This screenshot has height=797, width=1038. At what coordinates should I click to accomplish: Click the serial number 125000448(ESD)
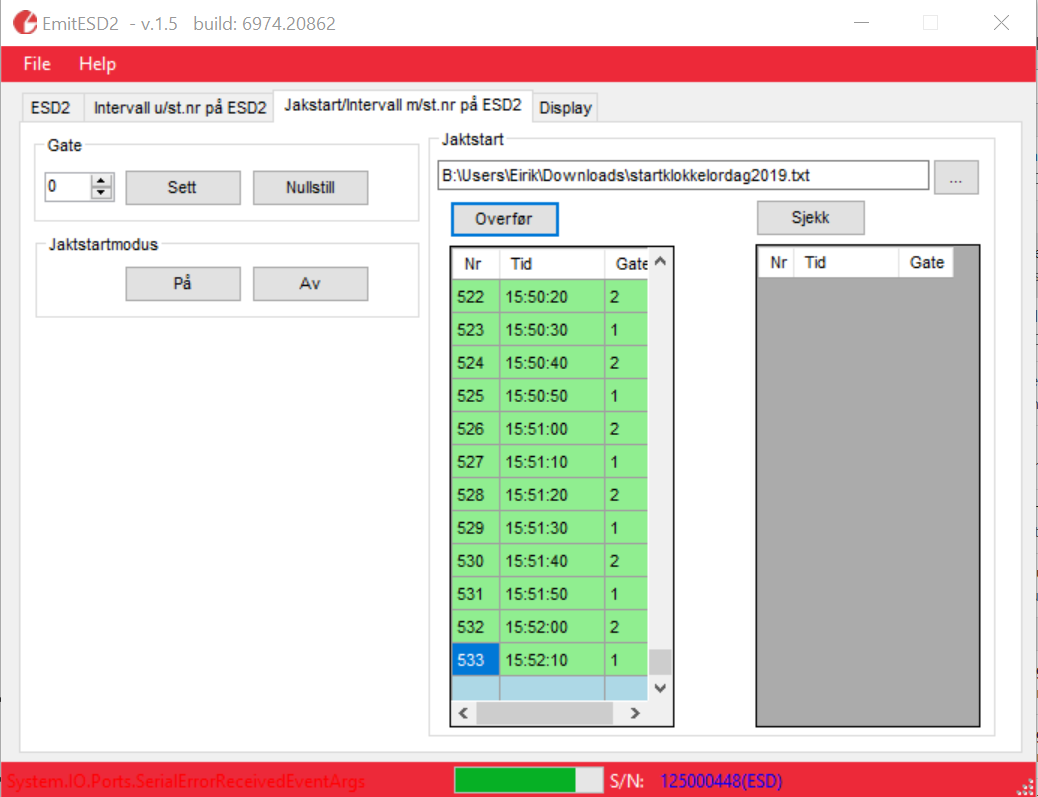click(x=721, y=782)
